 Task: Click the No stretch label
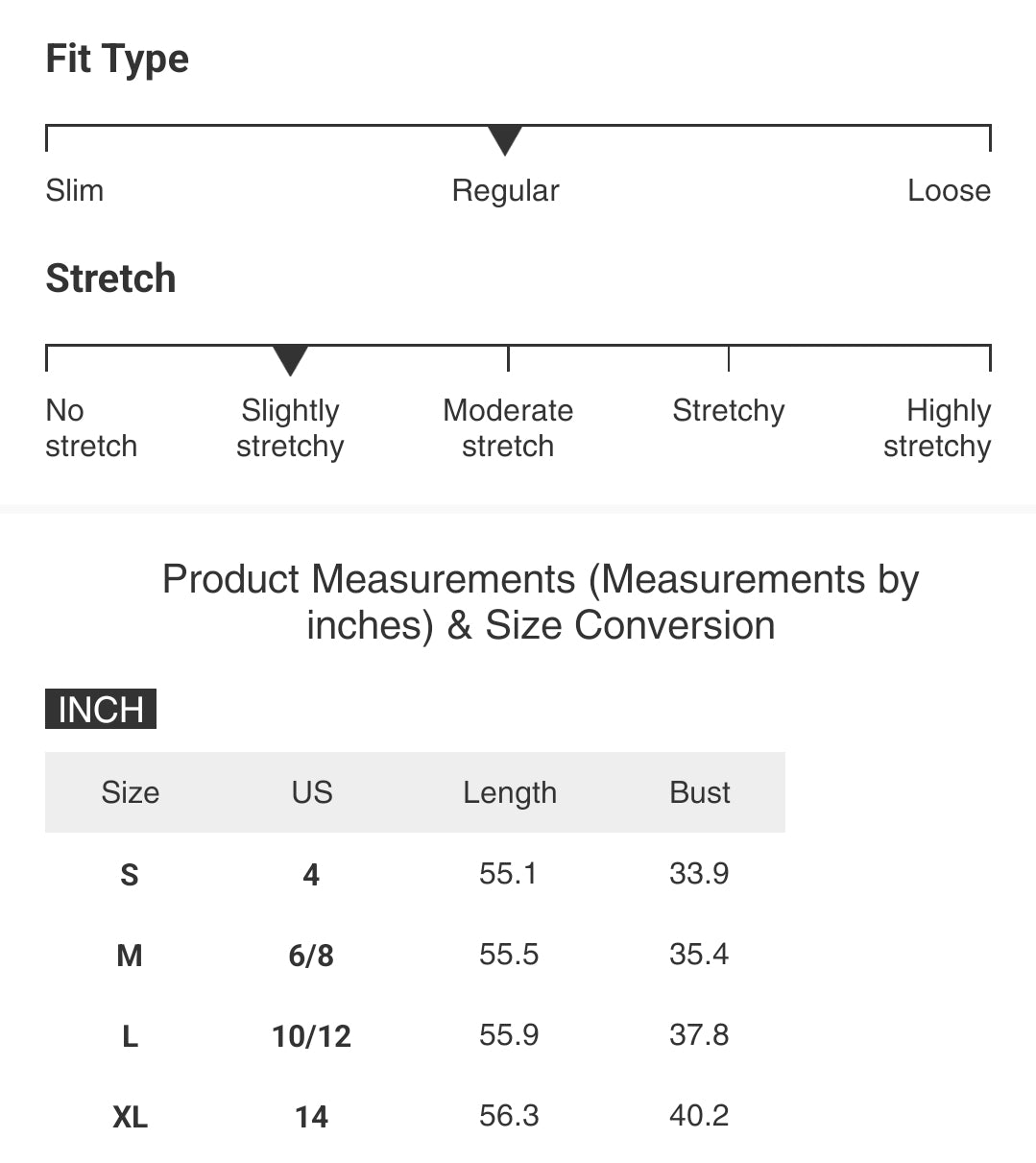click(91, 428)
